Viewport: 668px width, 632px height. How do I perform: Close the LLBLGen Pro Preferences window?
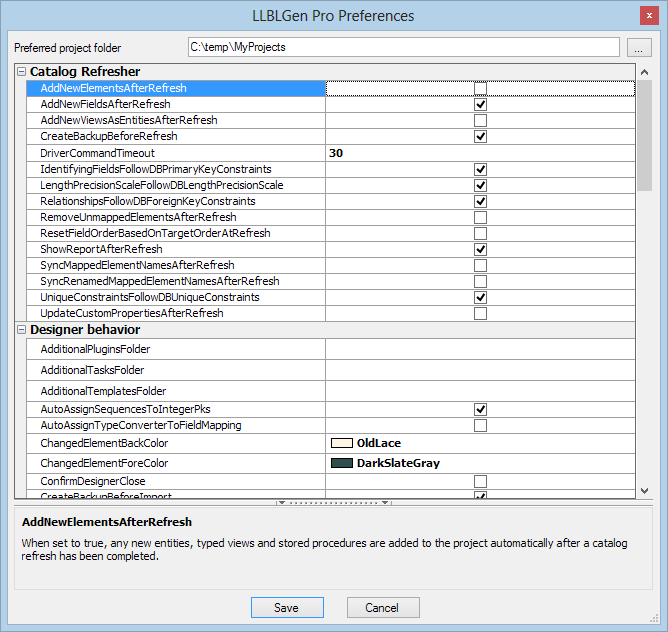coord(649,16)
